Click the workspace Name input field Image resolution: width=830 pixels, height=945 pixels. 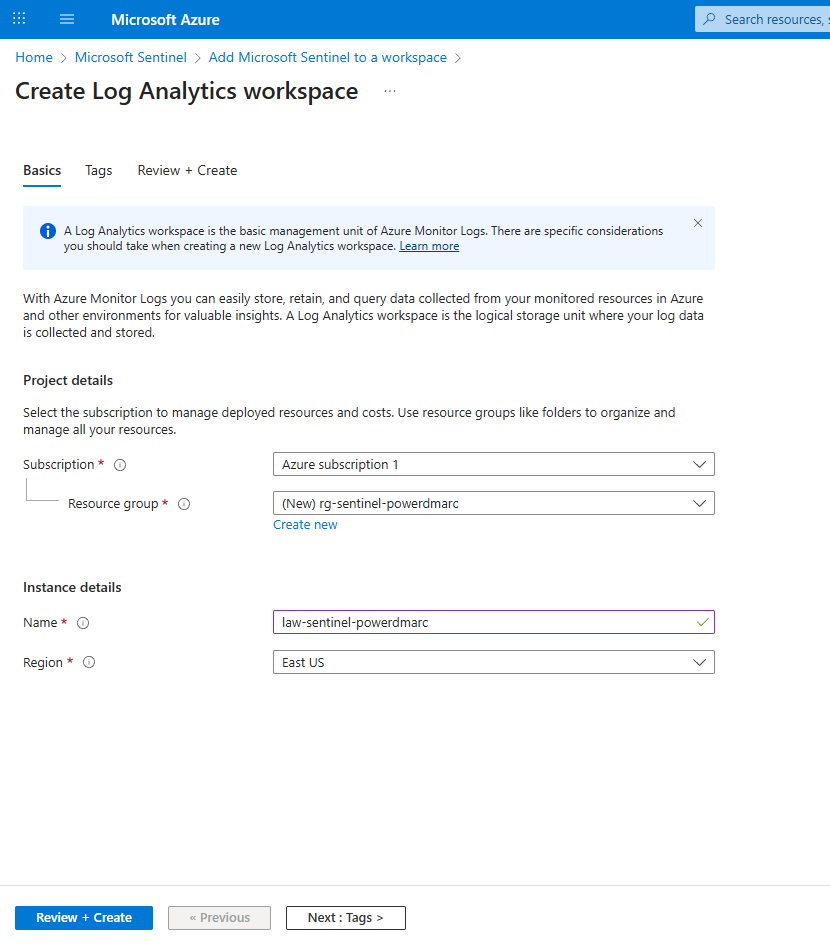(x=494, y=622)
